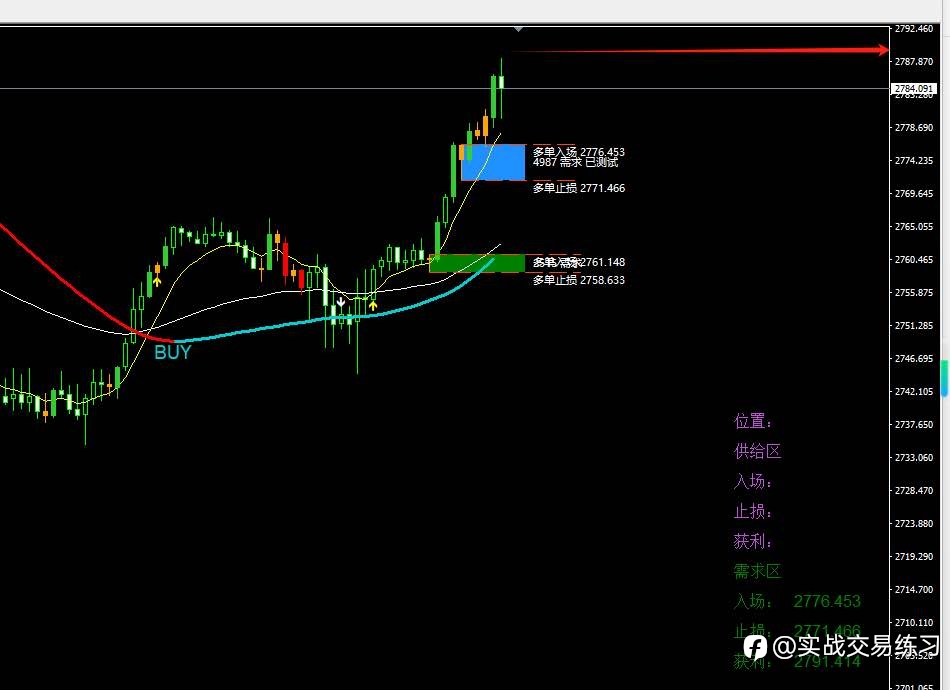This screenshot has width=950, height=690.
Task: Click the 多单入场 2776.453 chart label
Action: [579, 151]
